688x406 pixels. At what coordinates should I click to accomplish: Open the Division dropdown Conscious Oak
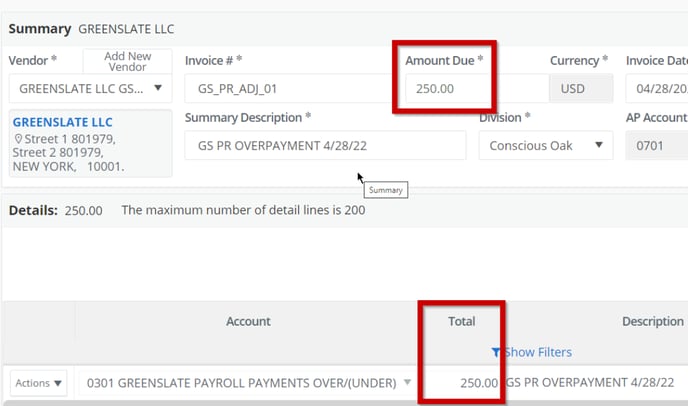click(x=546, y=145)
